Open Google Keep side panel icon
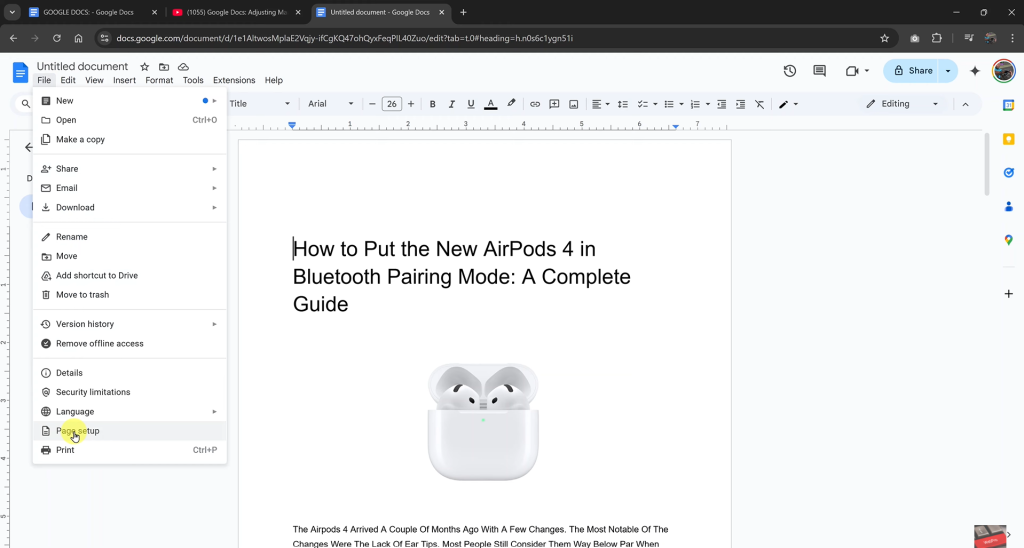 1008,139
